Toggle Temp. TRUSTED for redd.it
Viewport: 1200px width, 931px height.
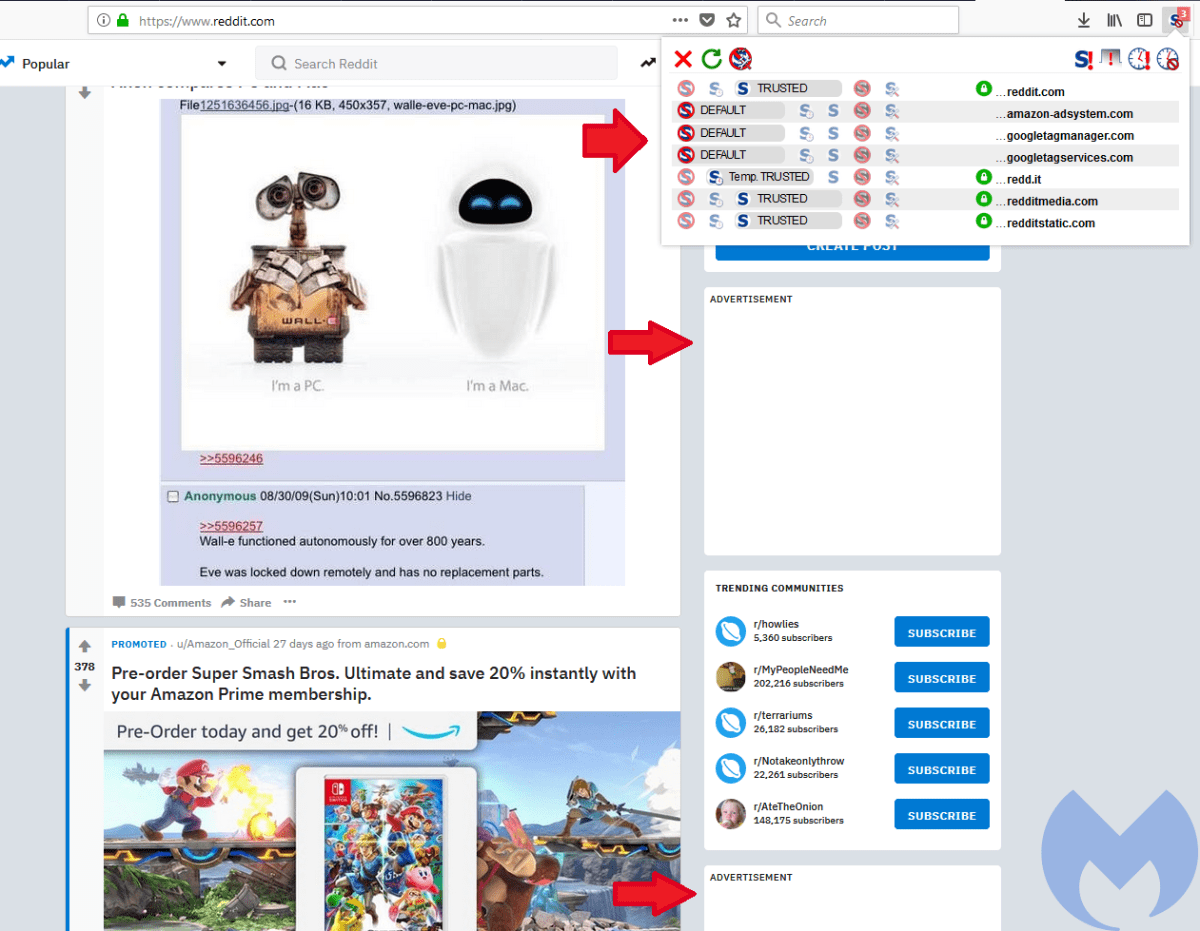(760, 176)
